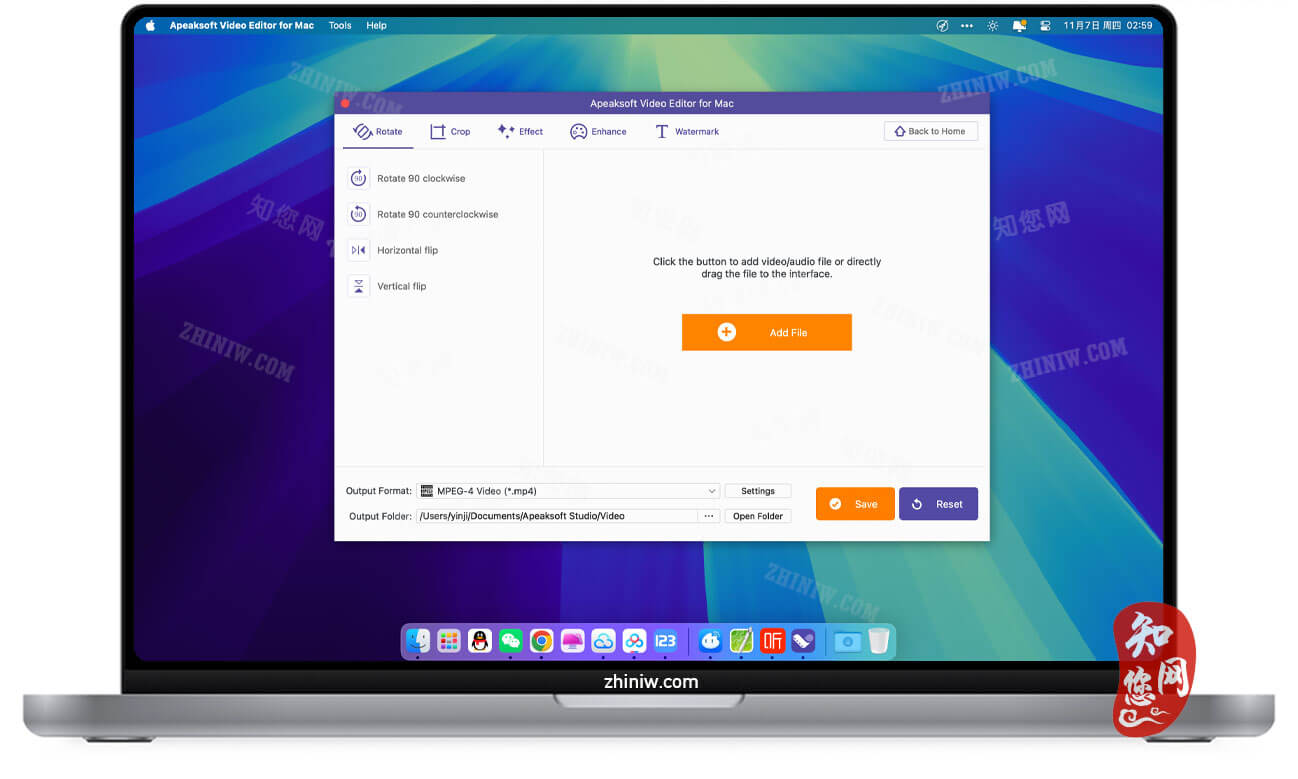Click the Rotate 90 counterclockwise icon

(358, 214)
